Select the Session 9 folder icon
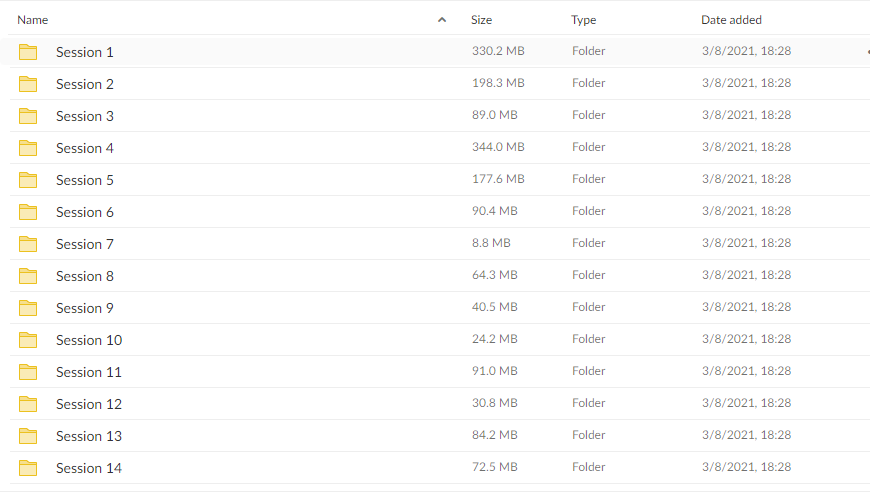 point(28,308)
